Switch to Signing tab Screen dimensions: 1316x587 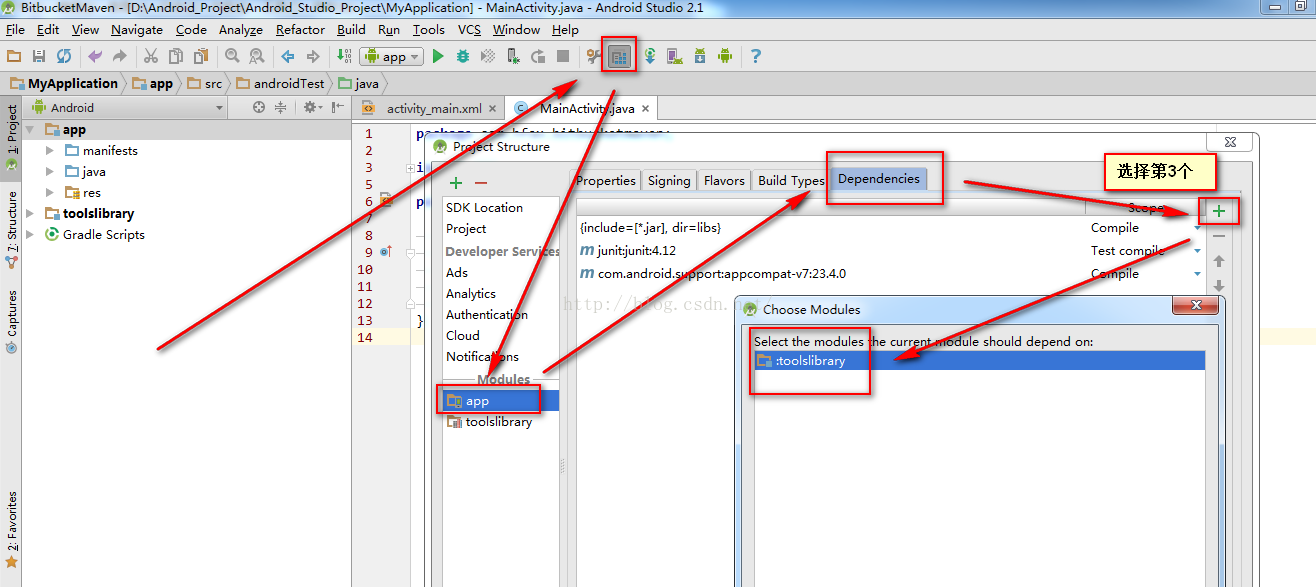click(669, 181)
